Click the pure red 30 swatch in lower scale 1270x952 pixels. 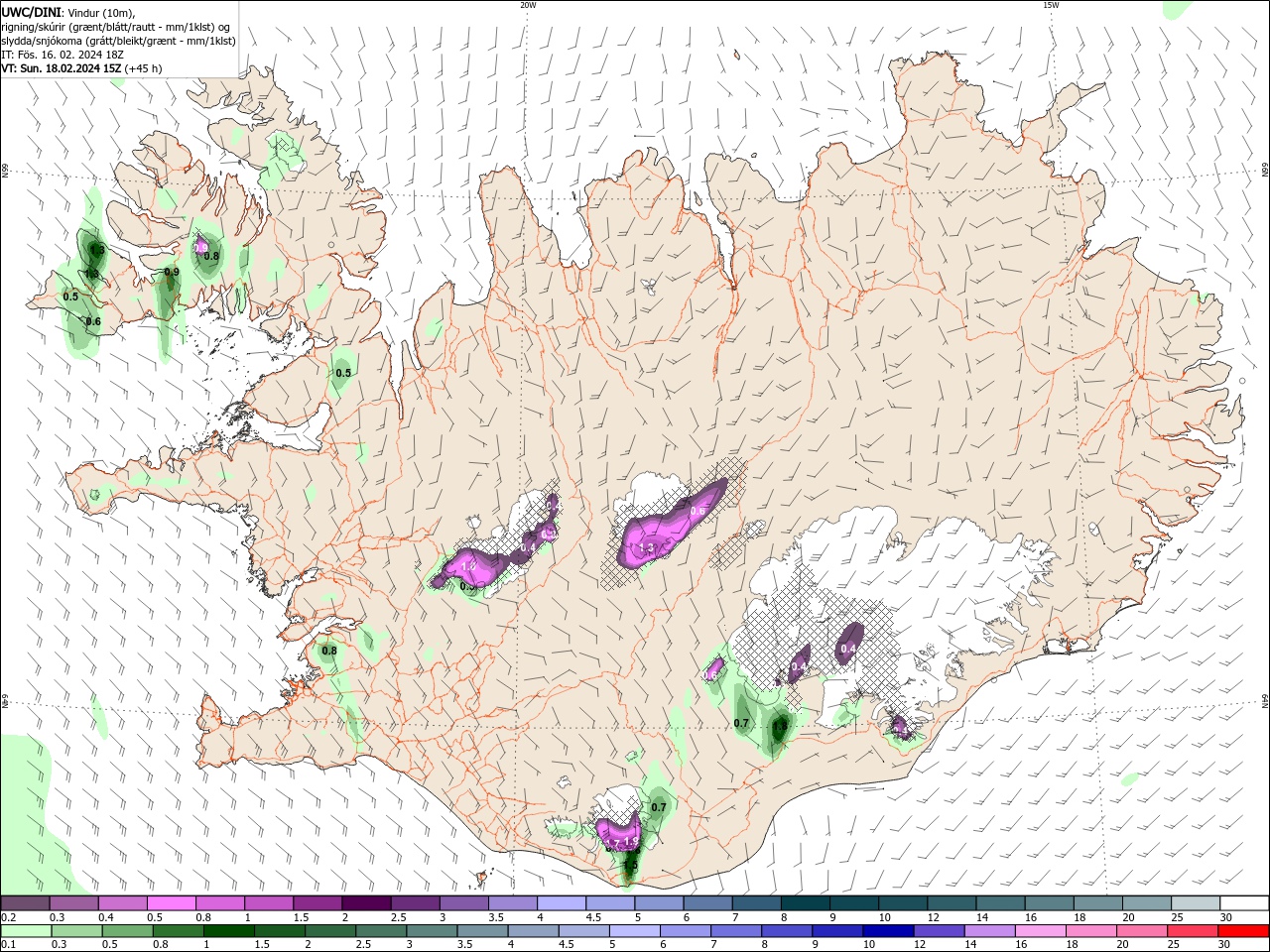1244,931
